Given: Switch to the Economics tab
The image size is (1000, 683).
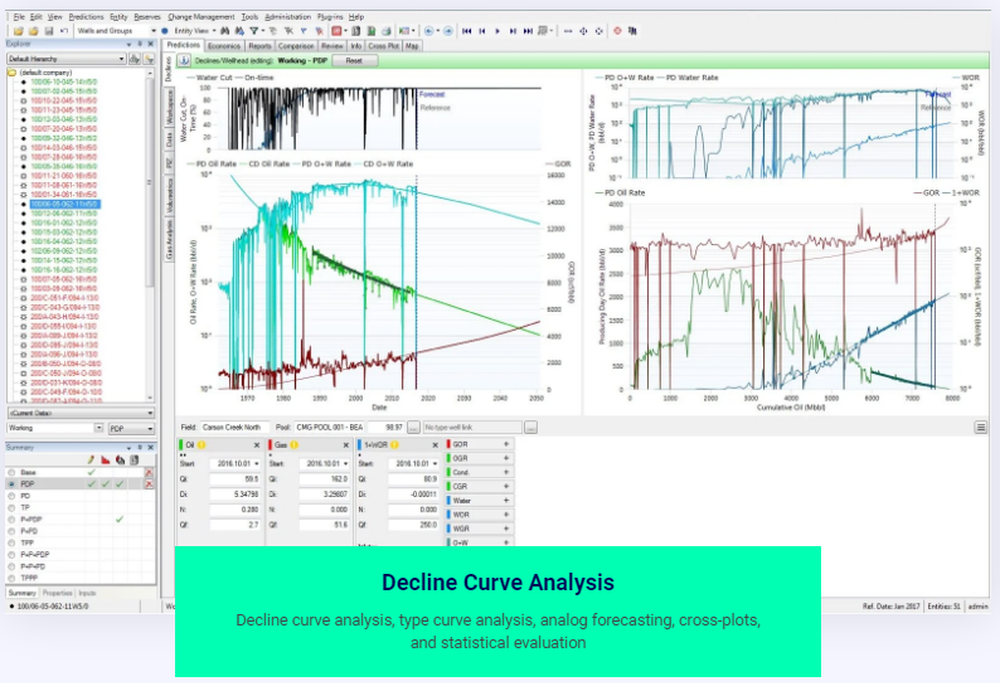Looking at the screenshot, I should pos(224,45).
